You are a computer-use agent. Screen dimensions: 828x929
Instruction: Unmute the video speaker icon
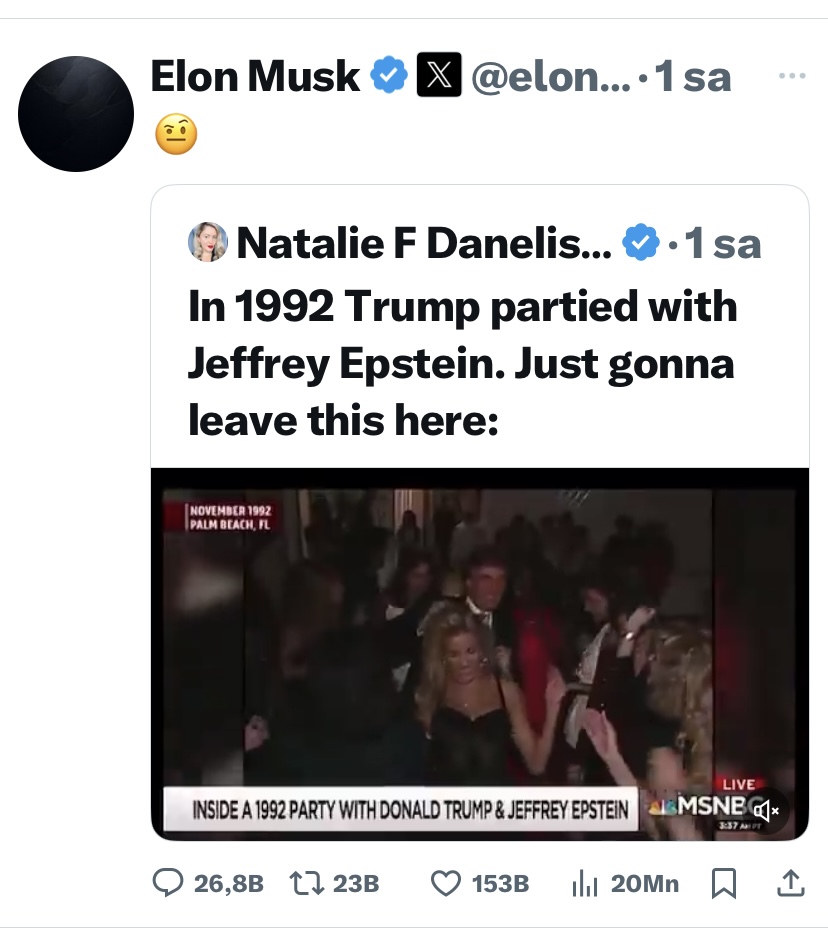tap(768, 810)
